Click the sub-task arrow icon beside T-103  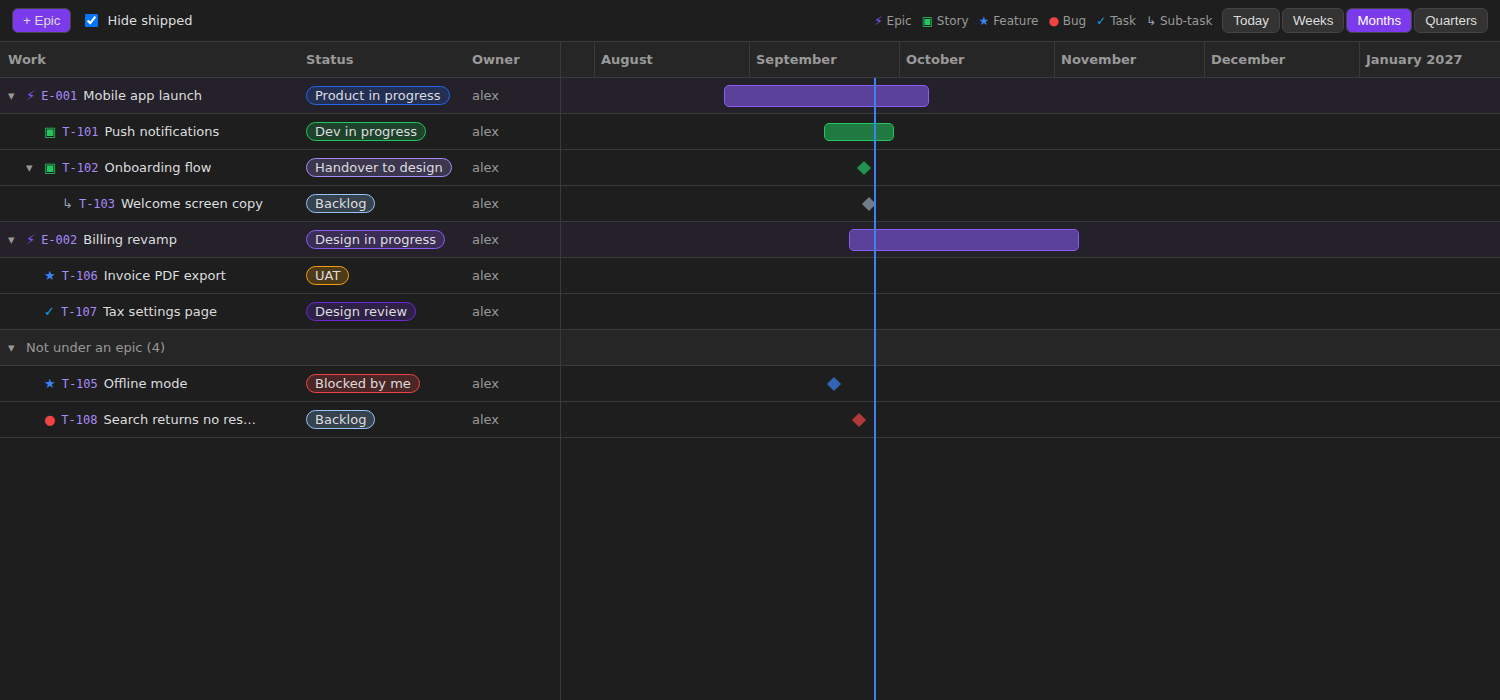pos(67,204)
